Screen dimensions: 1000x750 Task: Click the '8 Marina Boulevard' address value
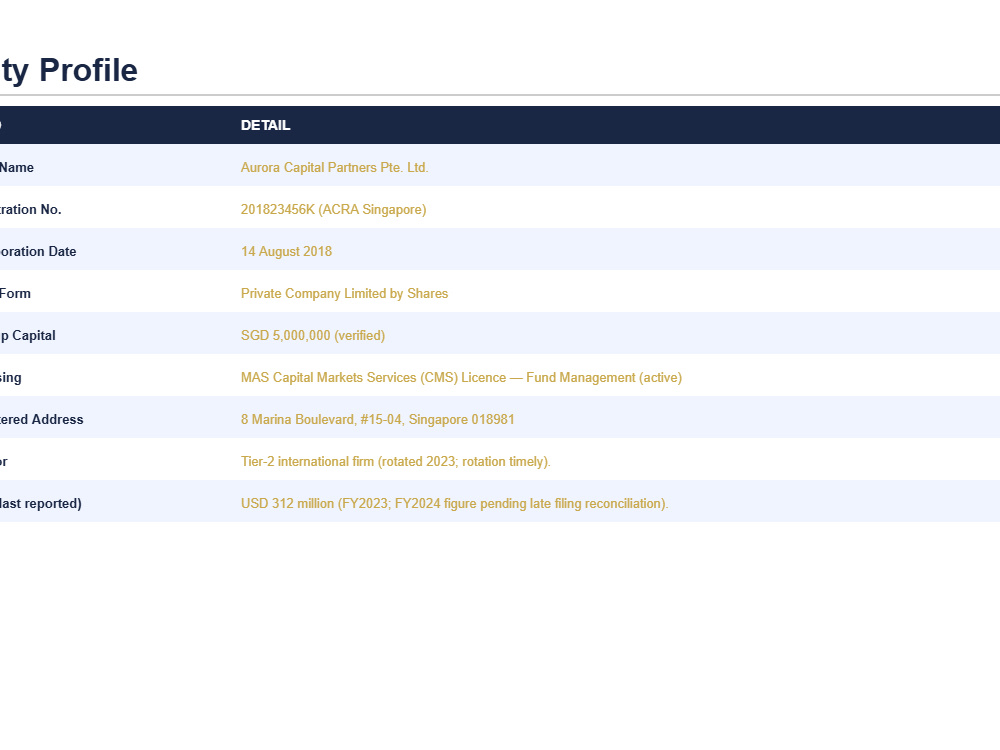378,420
